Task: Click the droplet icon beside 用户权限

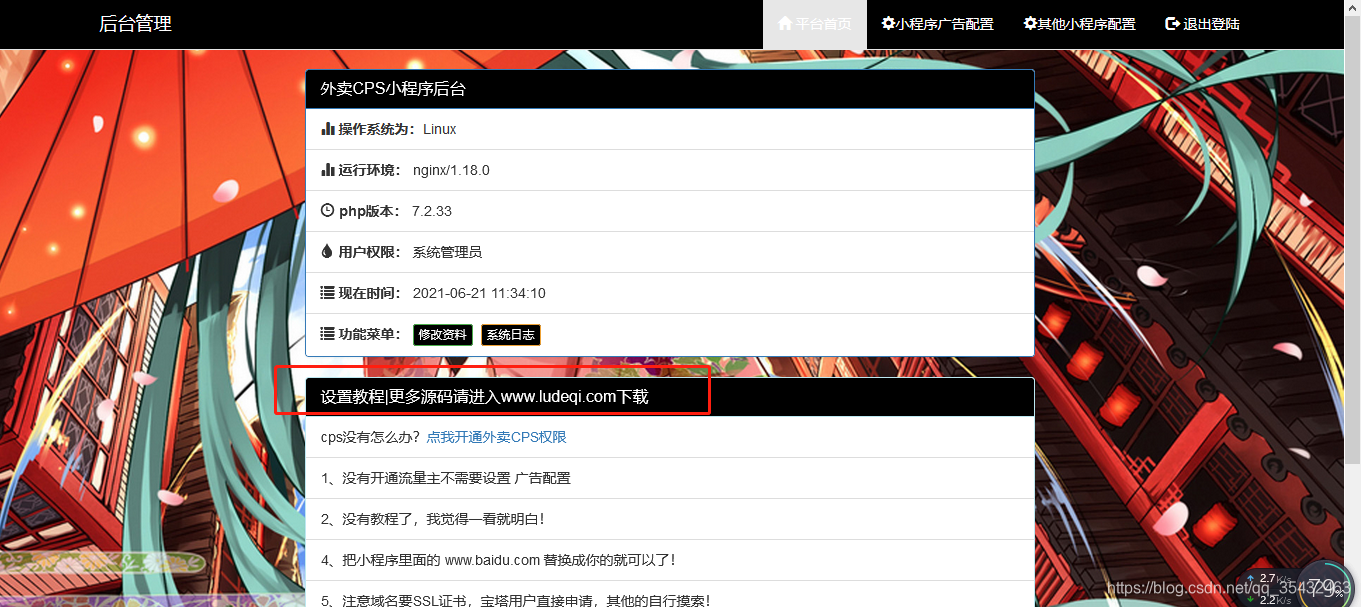Action: (327, 252)
